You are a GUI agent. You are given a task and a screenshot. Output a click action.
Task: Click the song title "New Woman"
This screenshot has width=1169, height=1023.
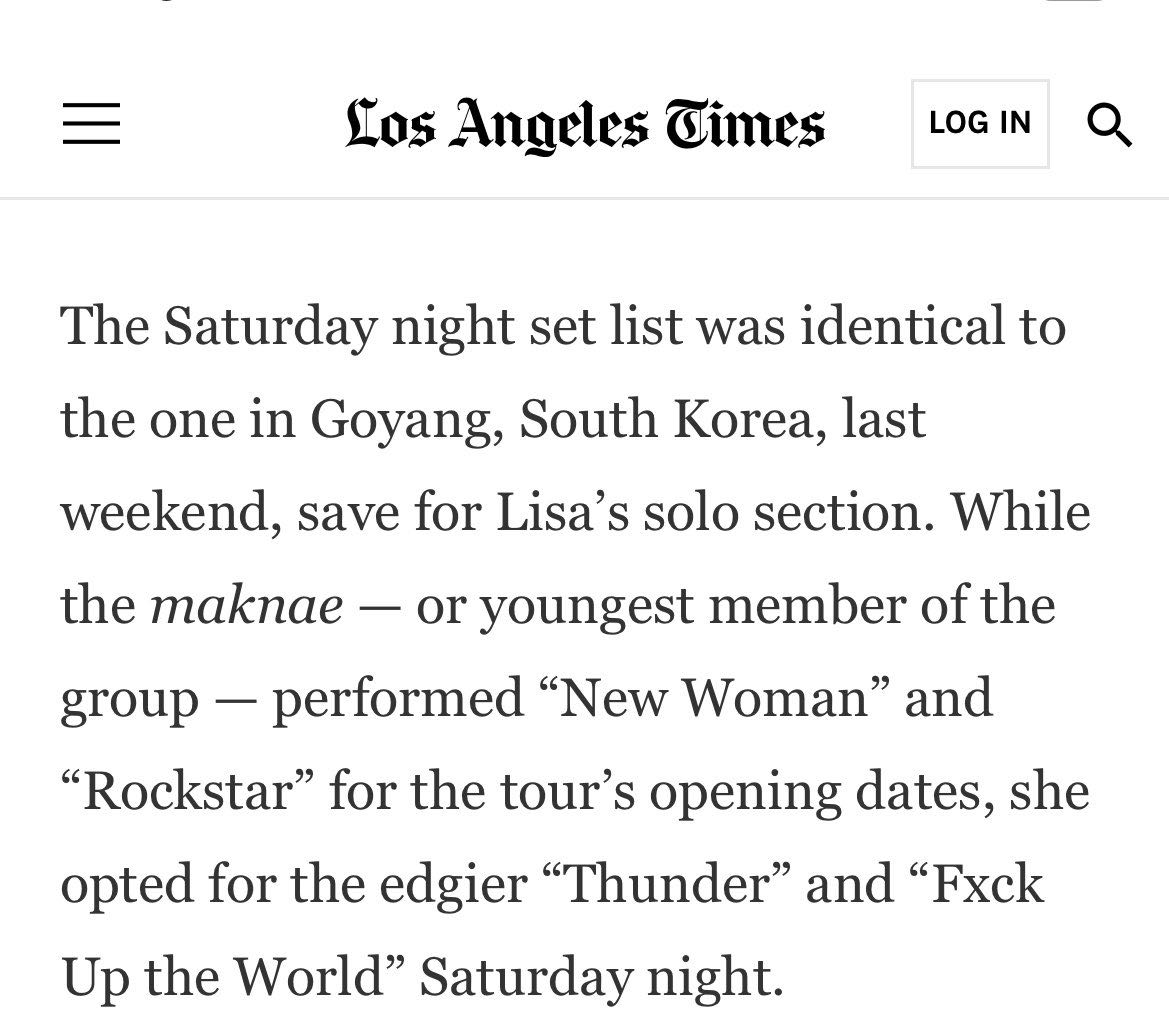click(x=712, y=699)
